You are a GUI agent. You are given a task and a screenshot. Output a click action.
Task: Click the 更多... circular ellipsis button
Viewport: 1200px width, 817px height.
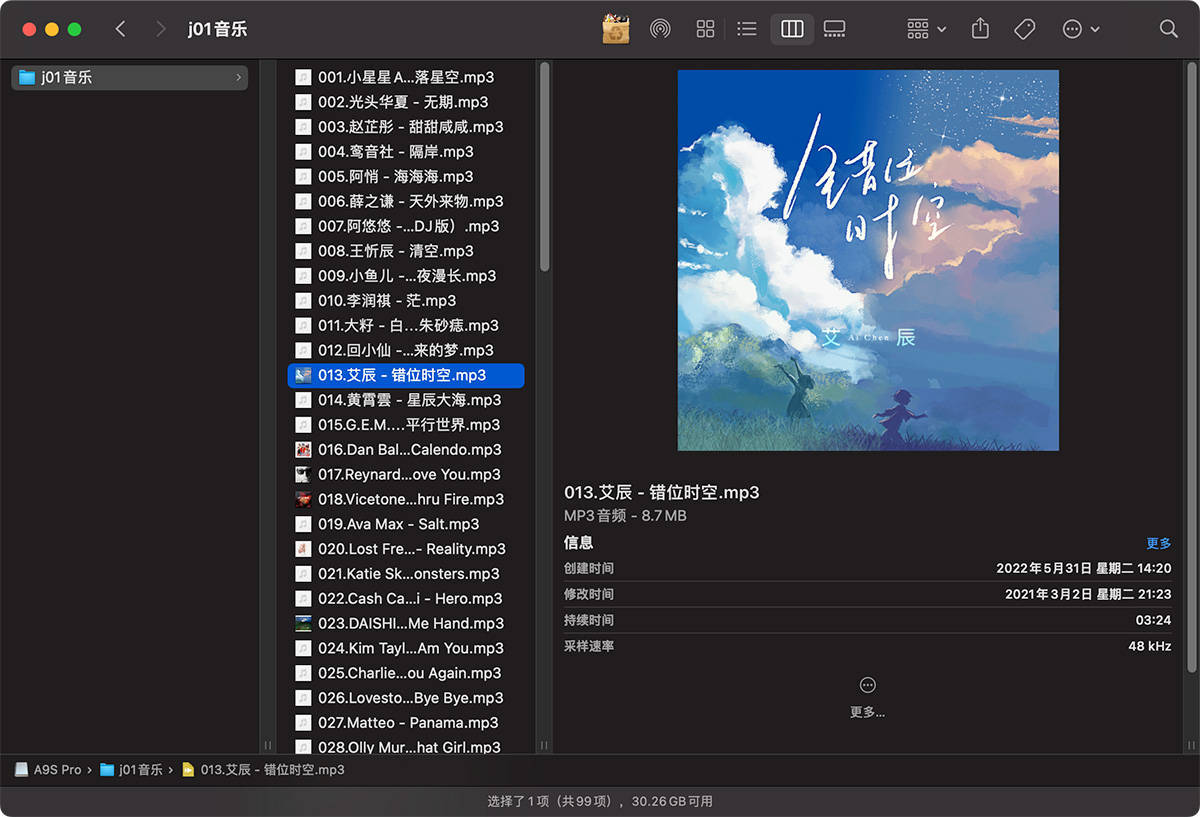(867, 686)
